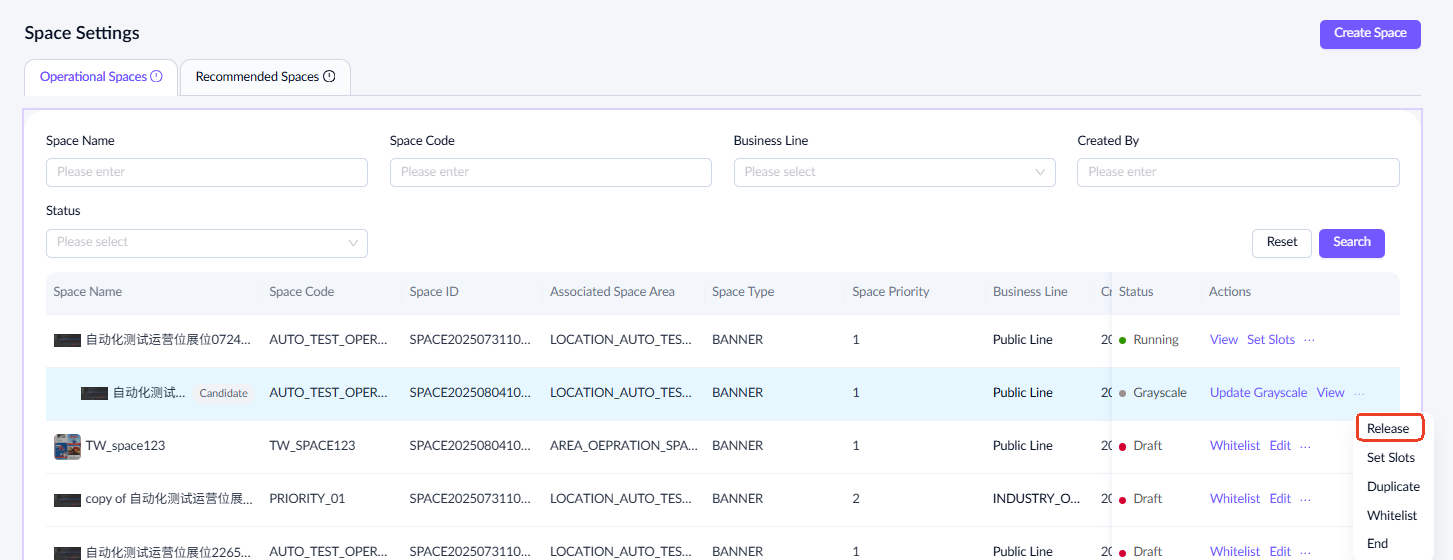Open more actions ellipsis for TW_space123
Viewport: 1453px width, 560px height.
[1305, 446]
